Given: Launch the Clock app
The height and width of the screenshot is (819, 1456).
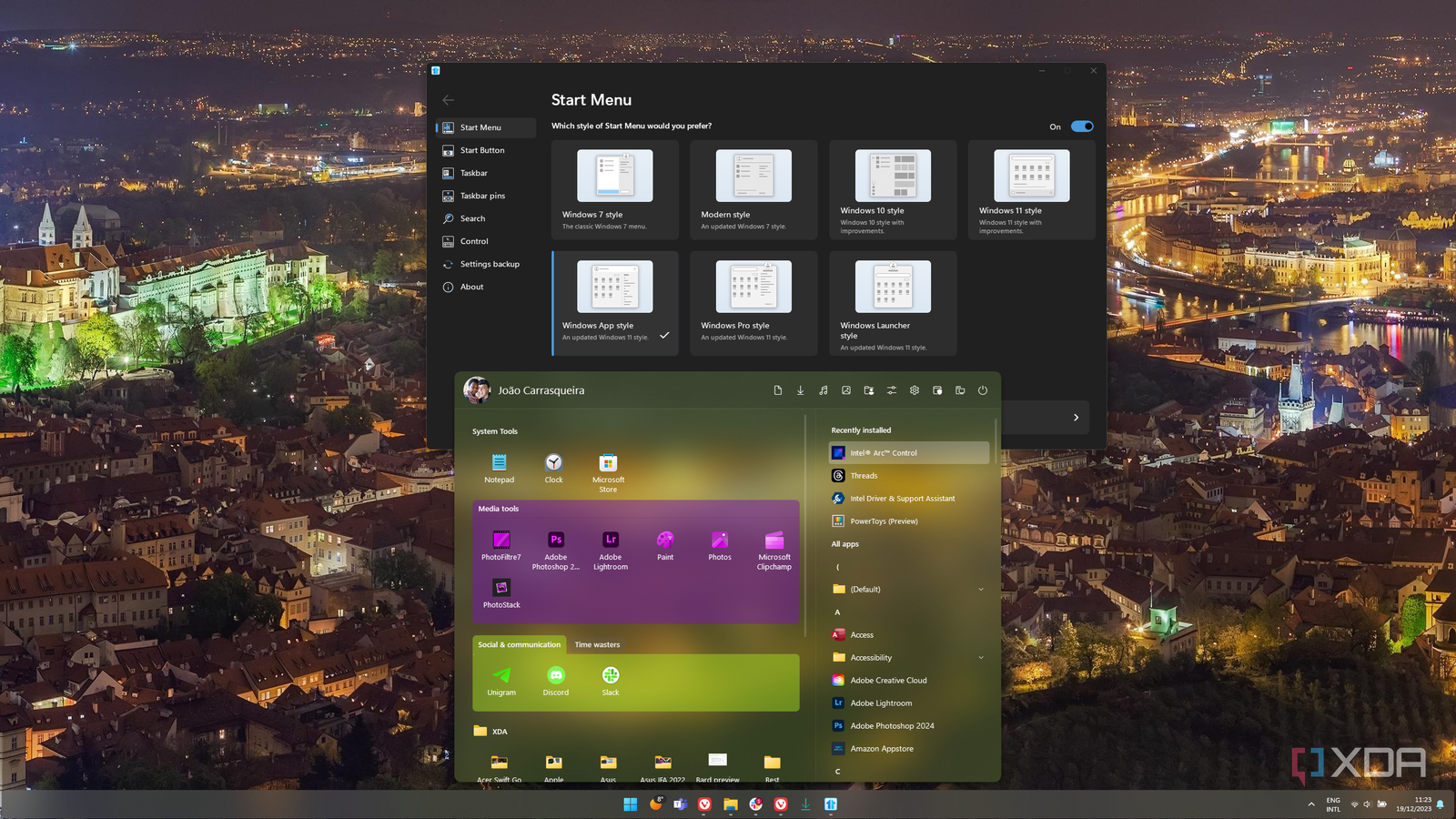Looking at the screenshot, I should pos(553,469).
